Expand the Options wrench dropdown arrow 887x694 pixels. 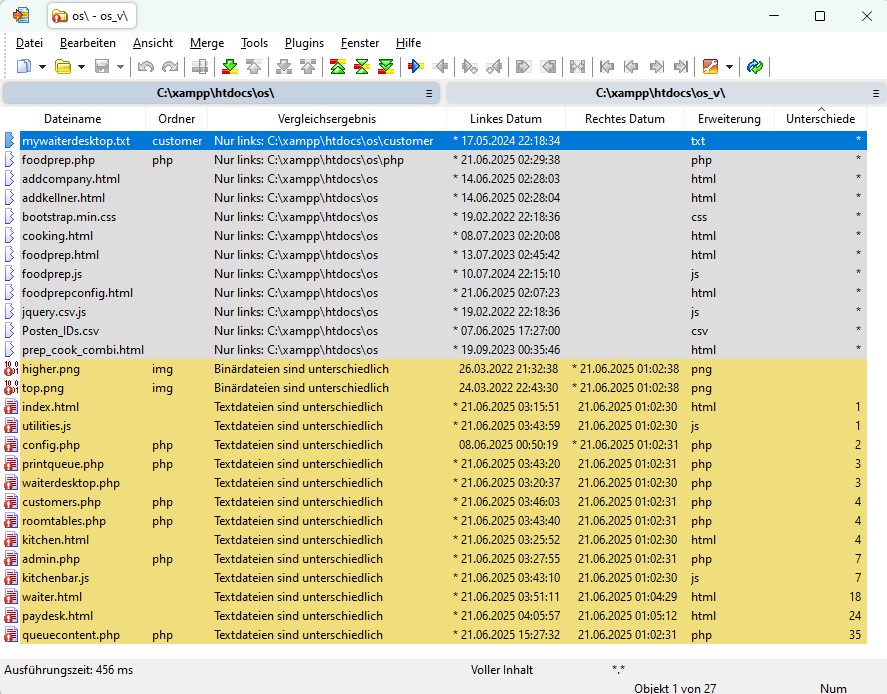(729, 67)
